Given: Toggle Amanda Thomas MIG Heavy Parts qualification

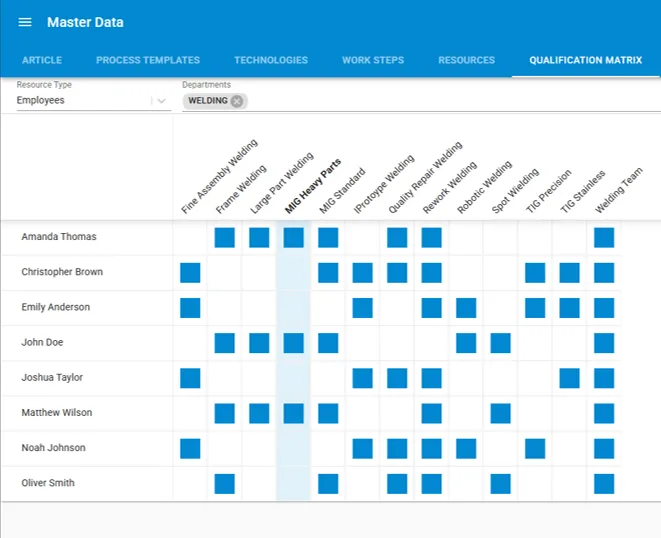Looking at the screenshot, I should pyautogui.click(x=294, y=237).
